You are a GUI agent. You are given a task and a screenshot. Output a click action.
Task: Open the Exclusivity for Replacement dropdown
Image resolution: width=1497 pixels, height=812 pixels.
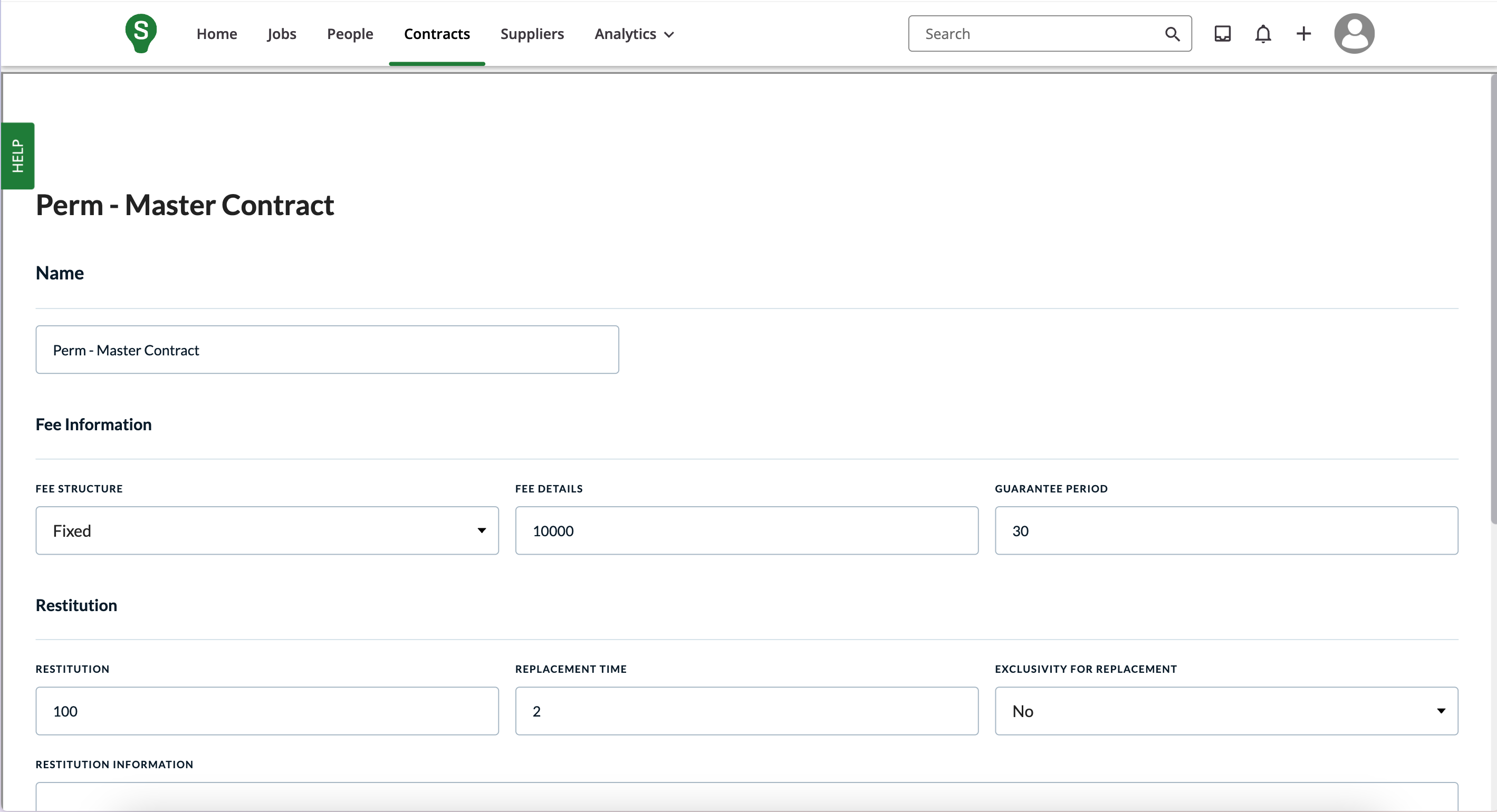1226,711
